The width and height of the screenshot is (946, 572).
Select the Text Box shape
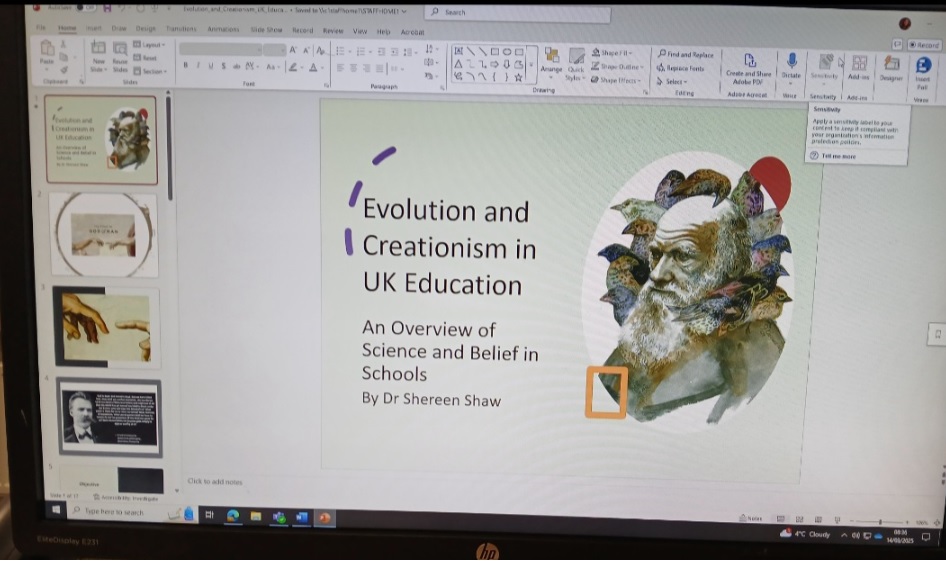[459, 51]
